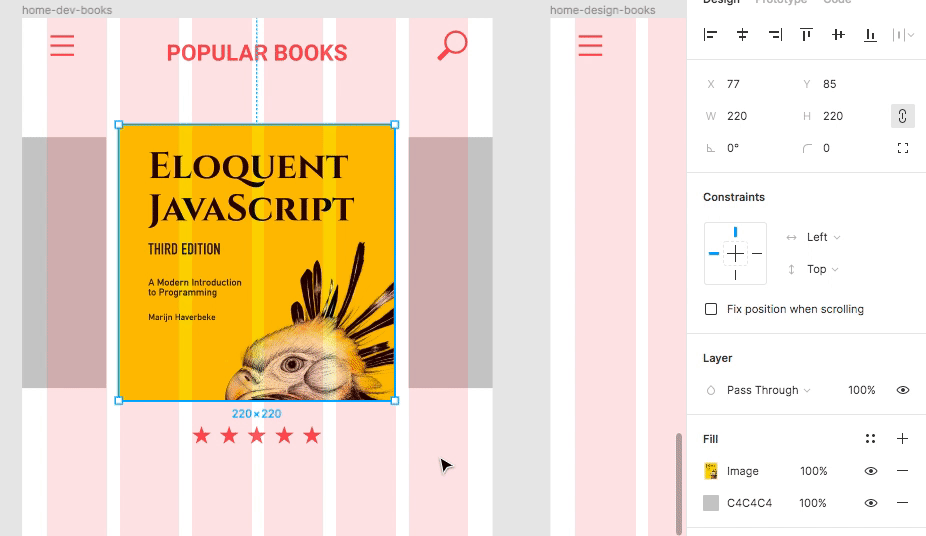Toggle constrain proportions lock icon
The image size is (926, 536).
click(x=902, y=116)
